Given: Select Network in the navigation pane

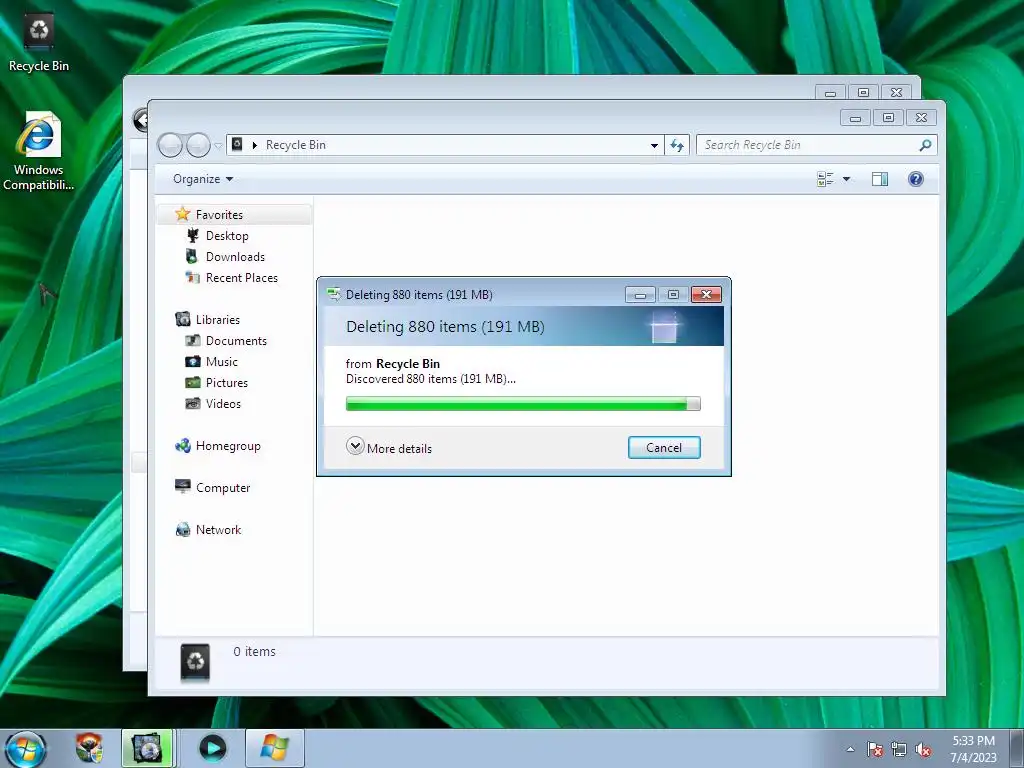Looking at the screenshot, I should pyautogui.click(x=218, y=530).
